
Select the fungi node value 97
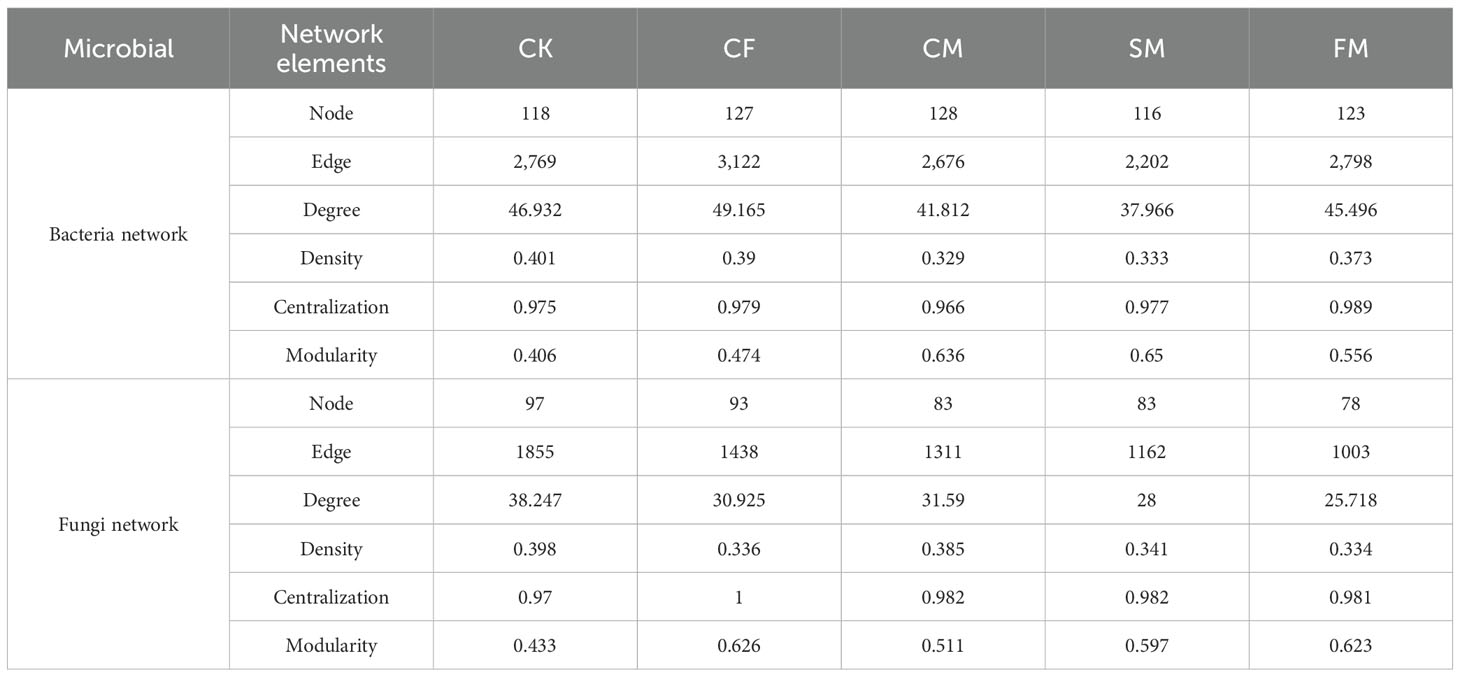pos(536,404)
